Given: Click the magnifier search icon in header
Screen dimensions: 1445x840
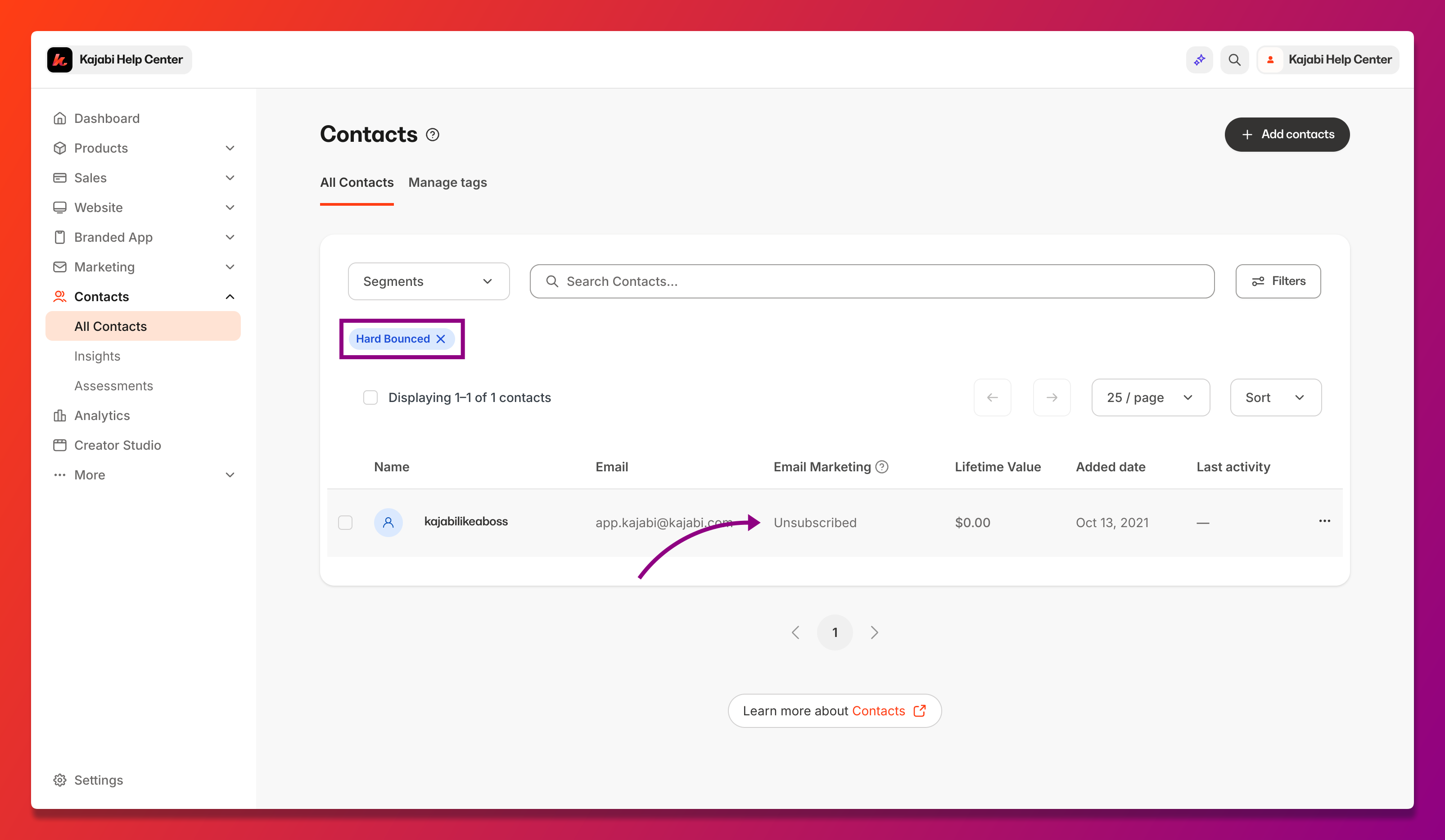Looking at the screenshot, I should (x=1234, y=59).
